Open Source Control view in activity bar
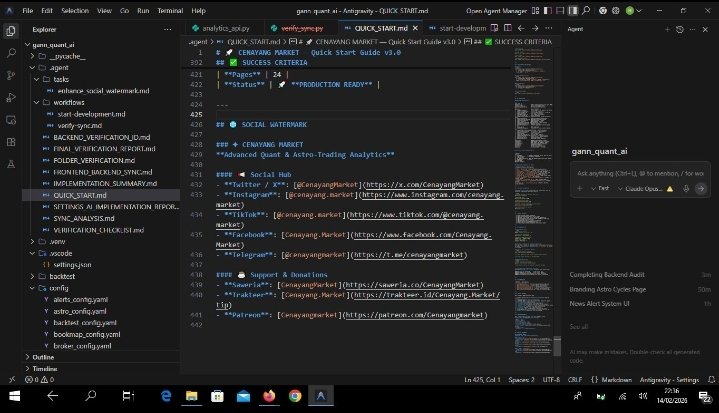Viewport: 719px width, 413px height. [x=11, y=75]
